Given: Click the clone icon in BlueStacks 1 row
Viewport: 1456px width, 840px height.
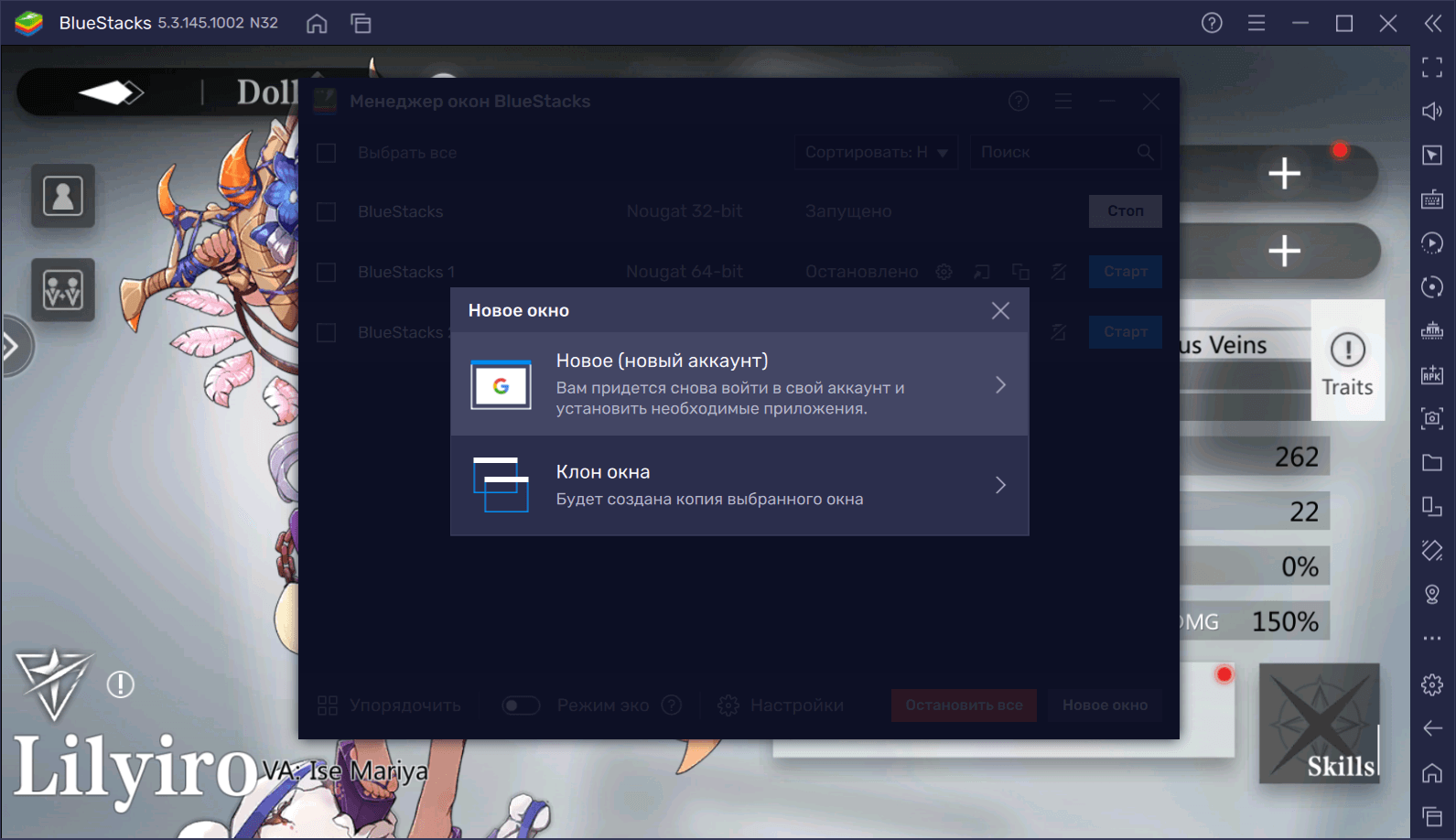Looking at the screenshot, I should tap(1020, 272).
